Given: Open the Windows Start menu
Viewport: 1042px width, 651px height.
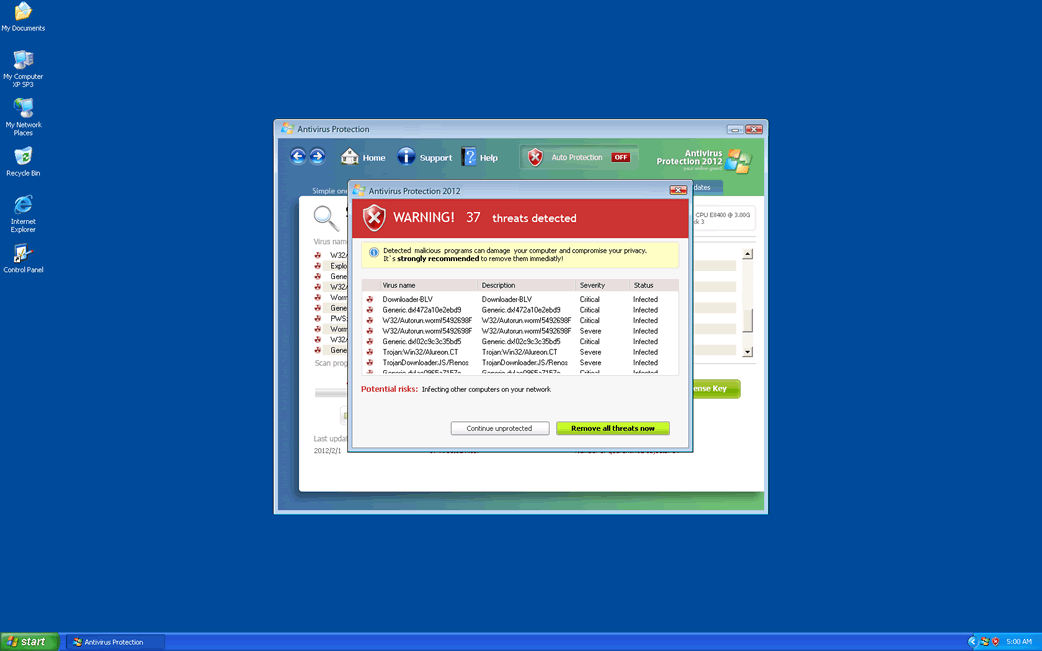Looking at the screenshot, I should [x=27, y=642].
